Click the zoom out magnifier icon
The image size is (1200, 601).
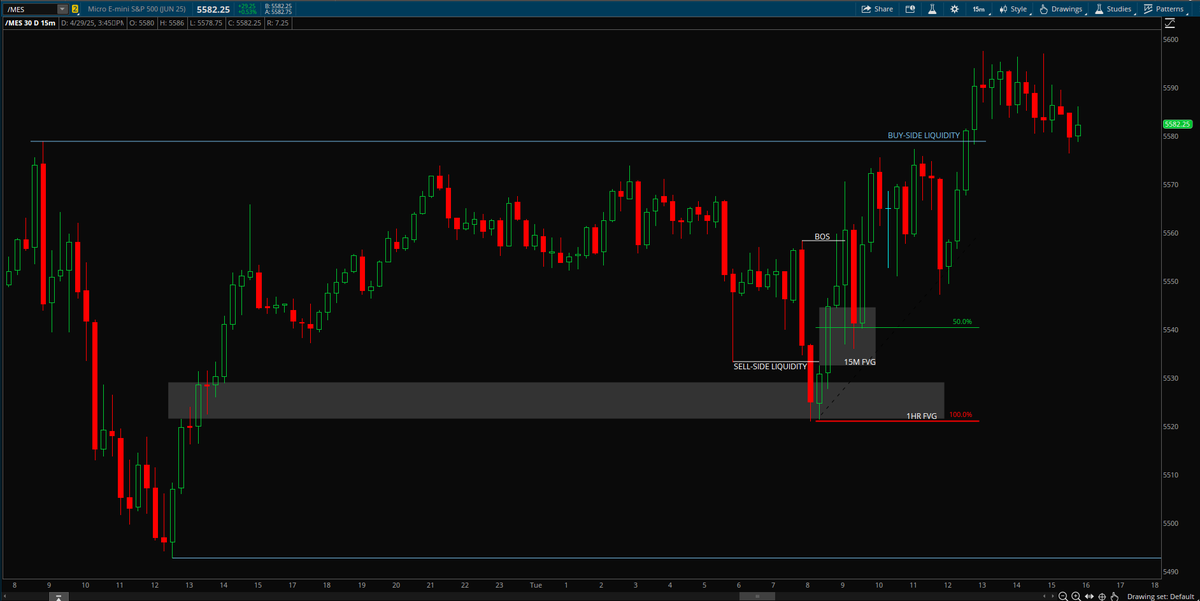(1063, 596)
